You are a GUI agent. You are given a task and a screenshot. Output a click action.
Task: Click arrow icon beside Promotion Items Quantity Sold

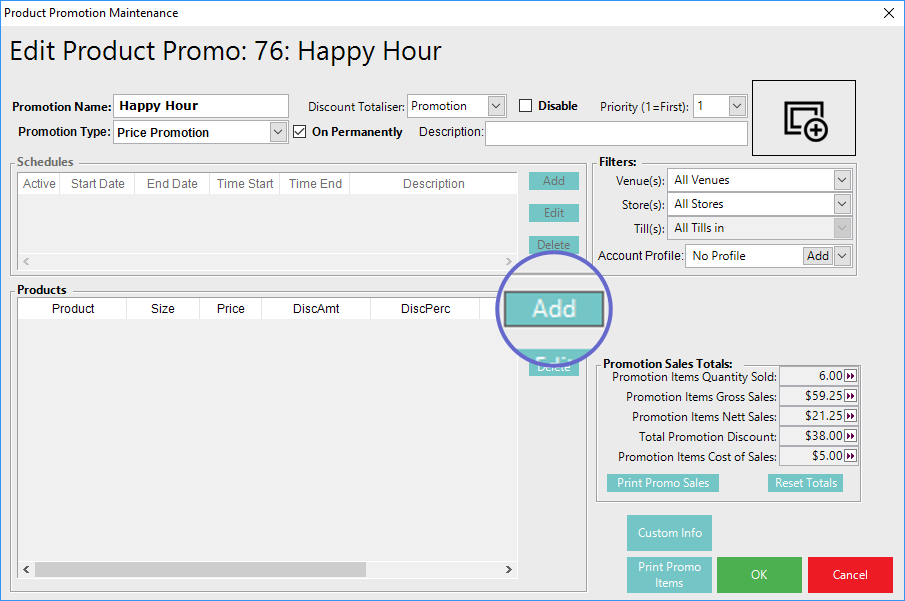[851, 376]
